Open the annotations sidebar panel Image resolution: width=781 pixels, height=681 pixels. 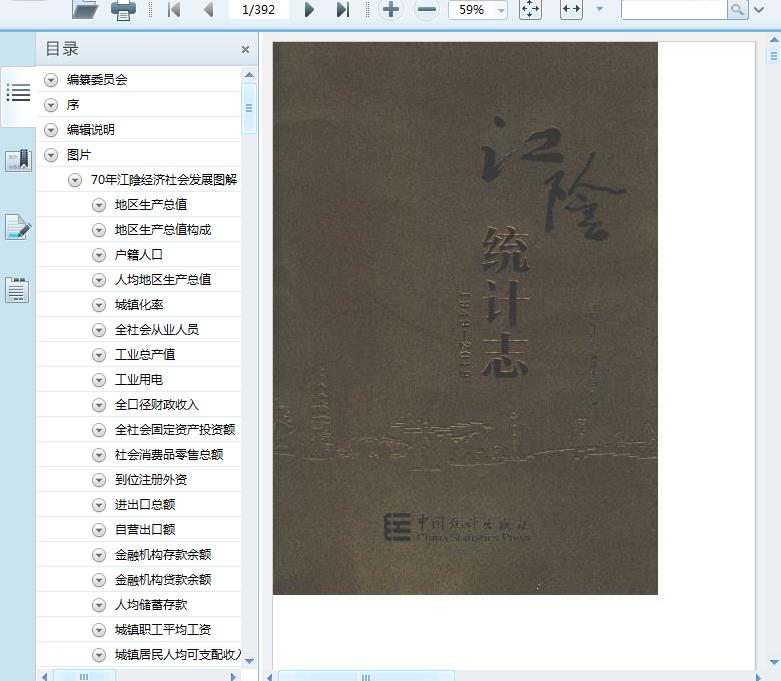tap(18, 227)
